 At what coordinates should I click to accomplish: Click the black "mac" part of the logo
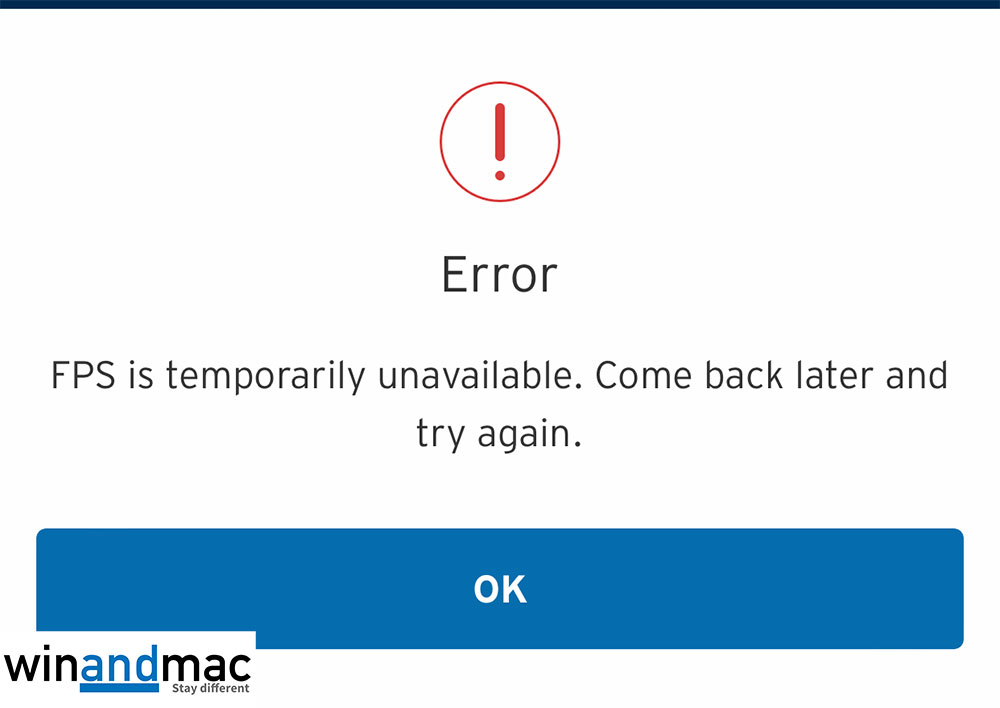(206, 666)
